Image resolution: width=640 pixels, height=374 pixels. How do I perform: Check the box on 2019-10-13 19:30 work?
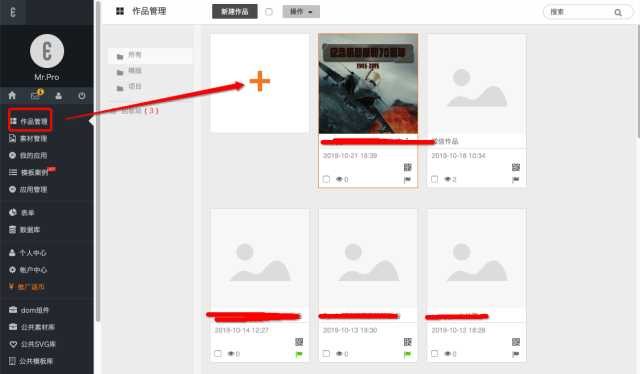pos(326,353)
